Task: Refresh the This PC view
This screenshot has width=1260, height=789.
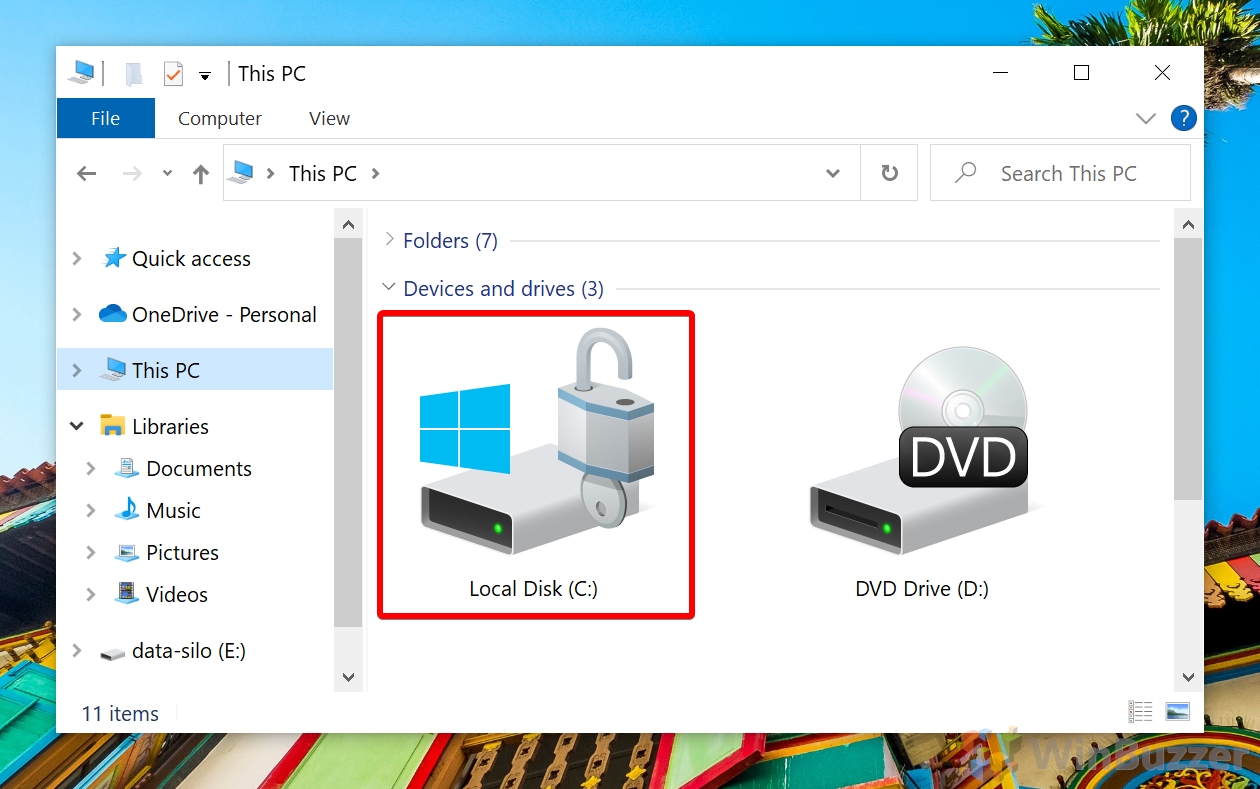Action: click(x=889, y=173)
